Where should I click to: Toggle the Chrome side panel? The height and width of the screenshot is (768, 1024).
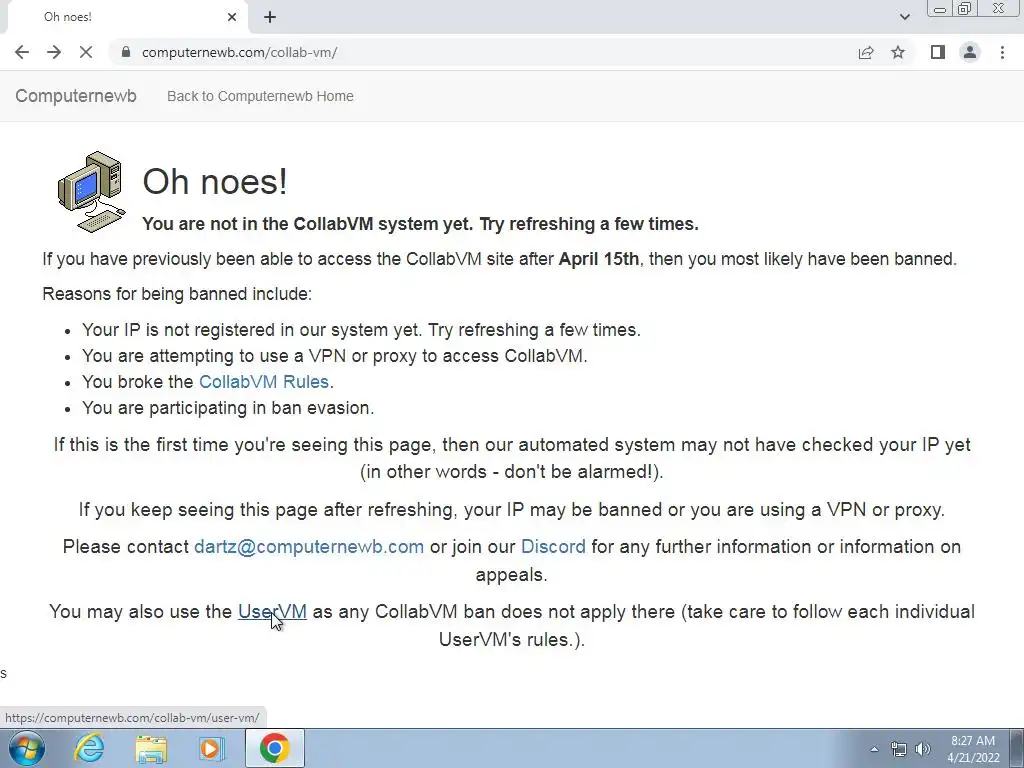point(938,52)
